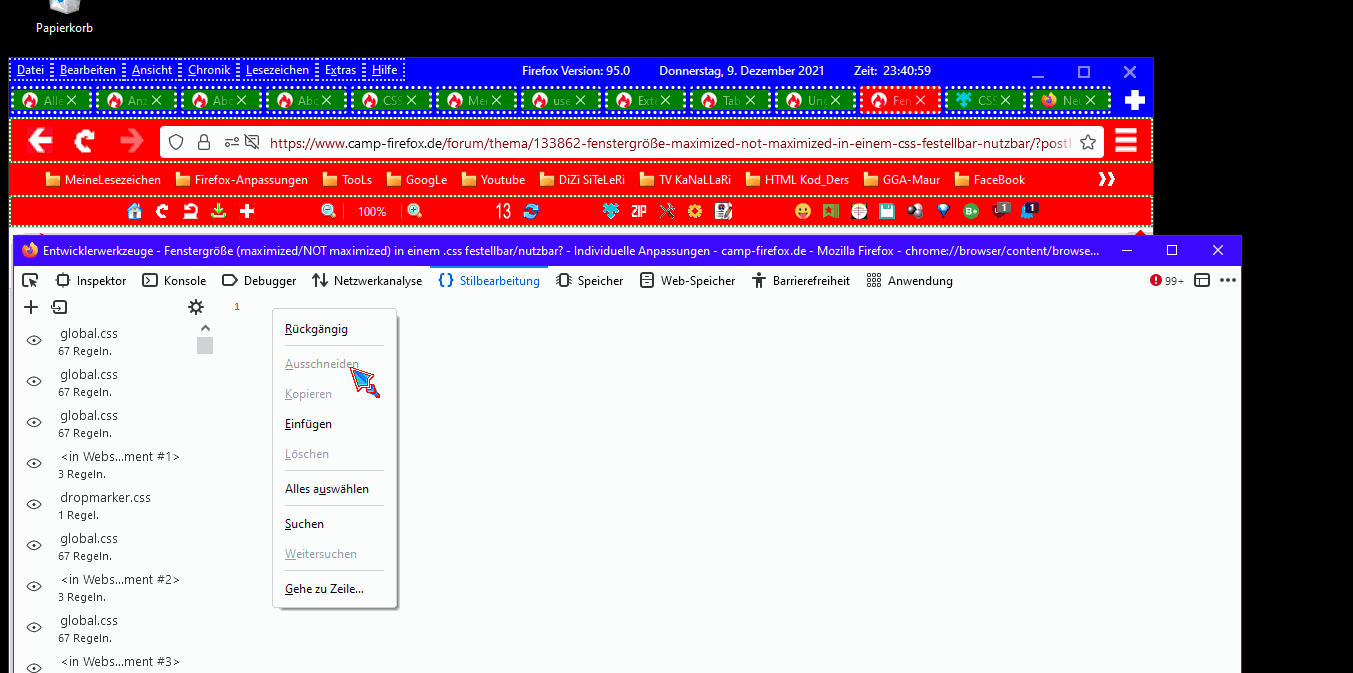Click the smiley emoji toolbar icon
This screenshot has height=673, width=1353.
point(803,211)
